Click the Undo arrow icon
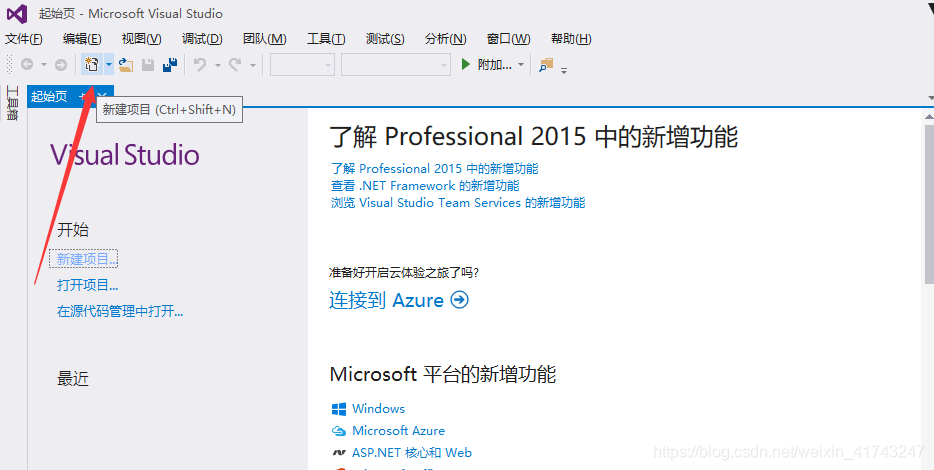The width and height of the screenshot is (934, 470). 200,64
